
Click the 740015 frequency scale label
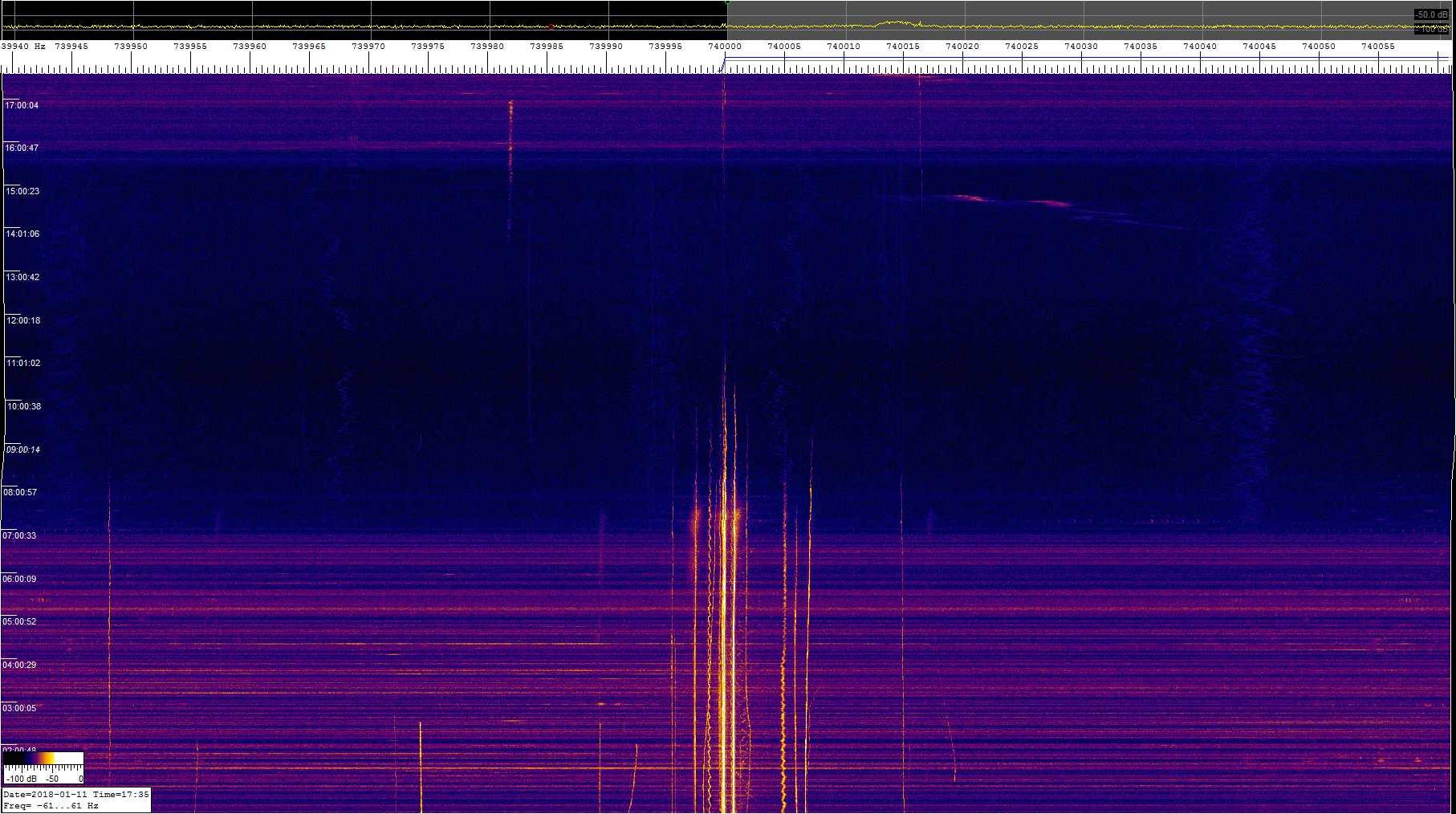[x=902, y=47]
